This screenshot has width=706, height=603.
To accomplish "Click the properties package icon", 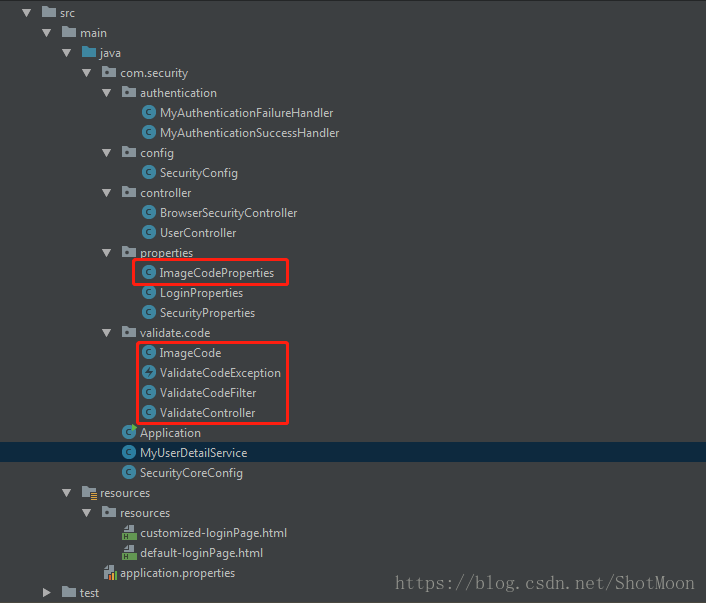I will tap(129, 252).
